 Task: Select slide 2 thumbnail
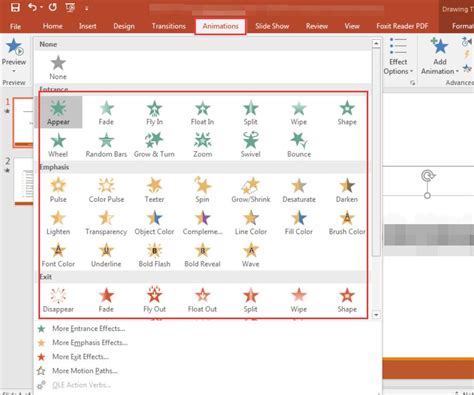point(24,182)
